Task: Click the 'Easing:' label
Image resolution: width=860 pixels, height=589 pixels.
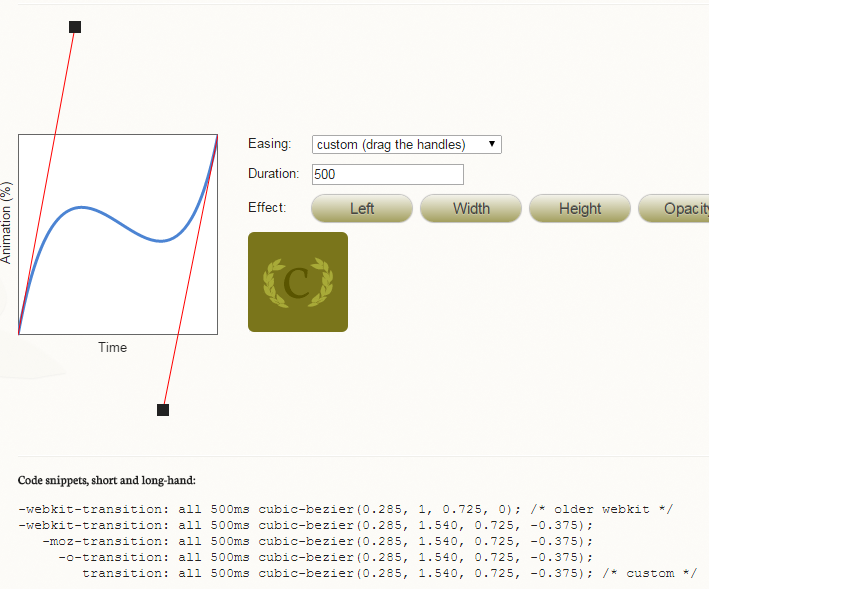Action: (x=269, y=144)
